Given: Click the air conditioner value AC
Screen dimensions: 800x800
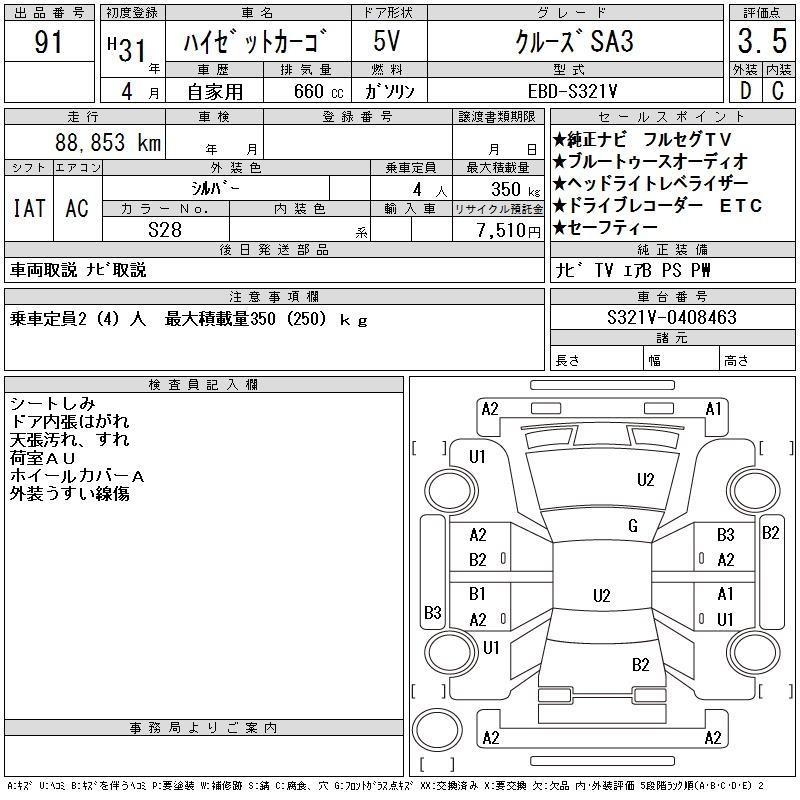Looking at the screenshot, I should click(x=77, y=208).
